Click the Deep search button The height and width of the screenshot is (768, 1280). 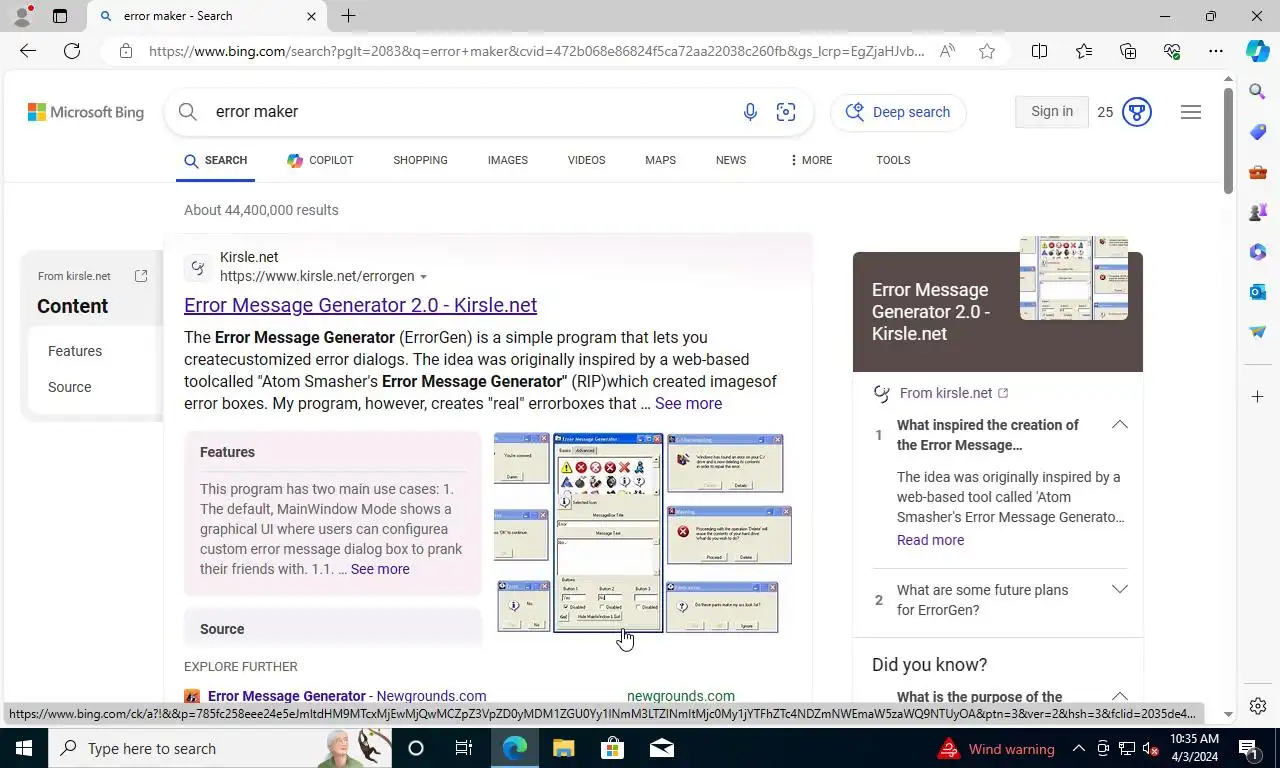[x=898, y=112]
